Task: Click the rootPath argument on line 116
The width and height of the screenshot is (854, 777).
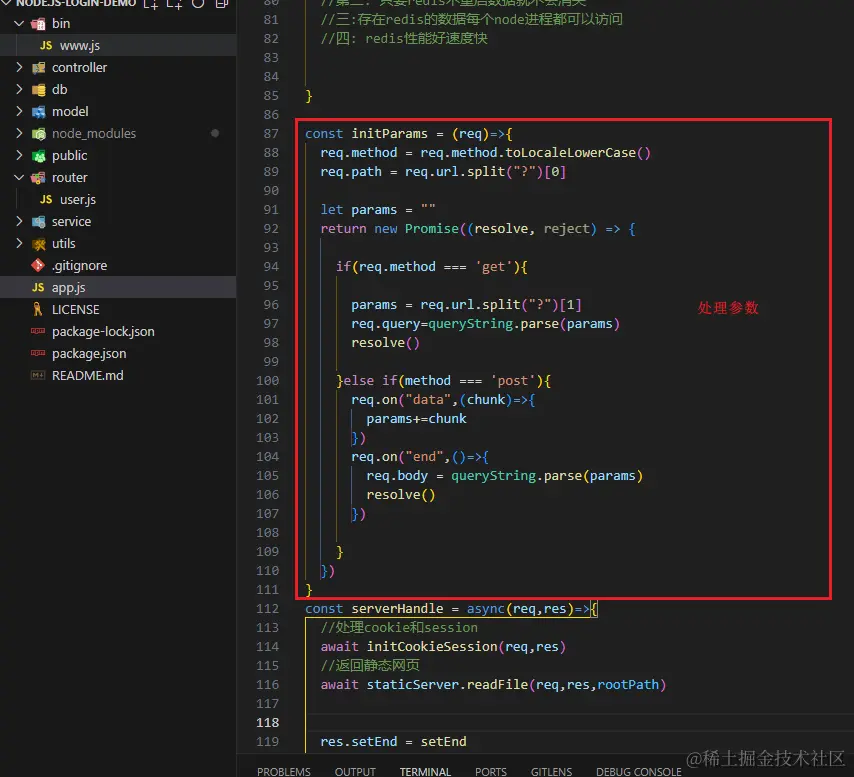Action: tap(628, 684)
